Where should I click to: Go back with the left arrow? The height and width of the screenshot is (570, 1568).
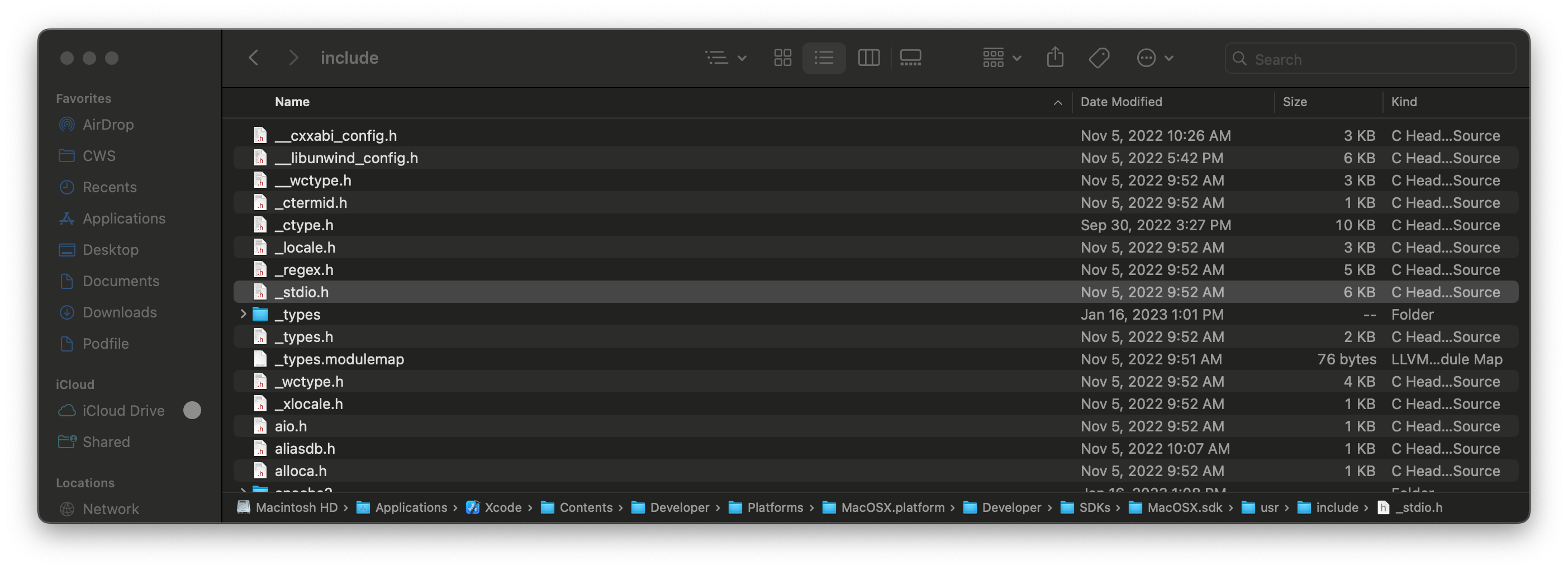tap(253, 59)
